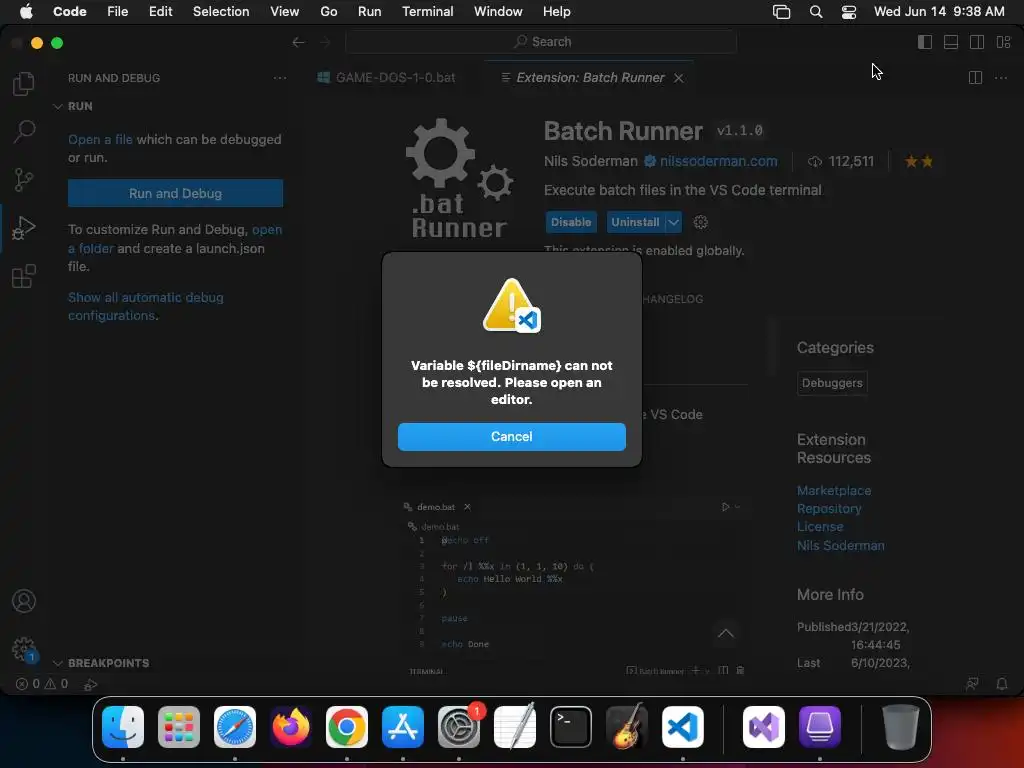Toggle the Primary Side Bar layout icon
This screenshot has width=1024, height=768.
click(x=925, y=42)
